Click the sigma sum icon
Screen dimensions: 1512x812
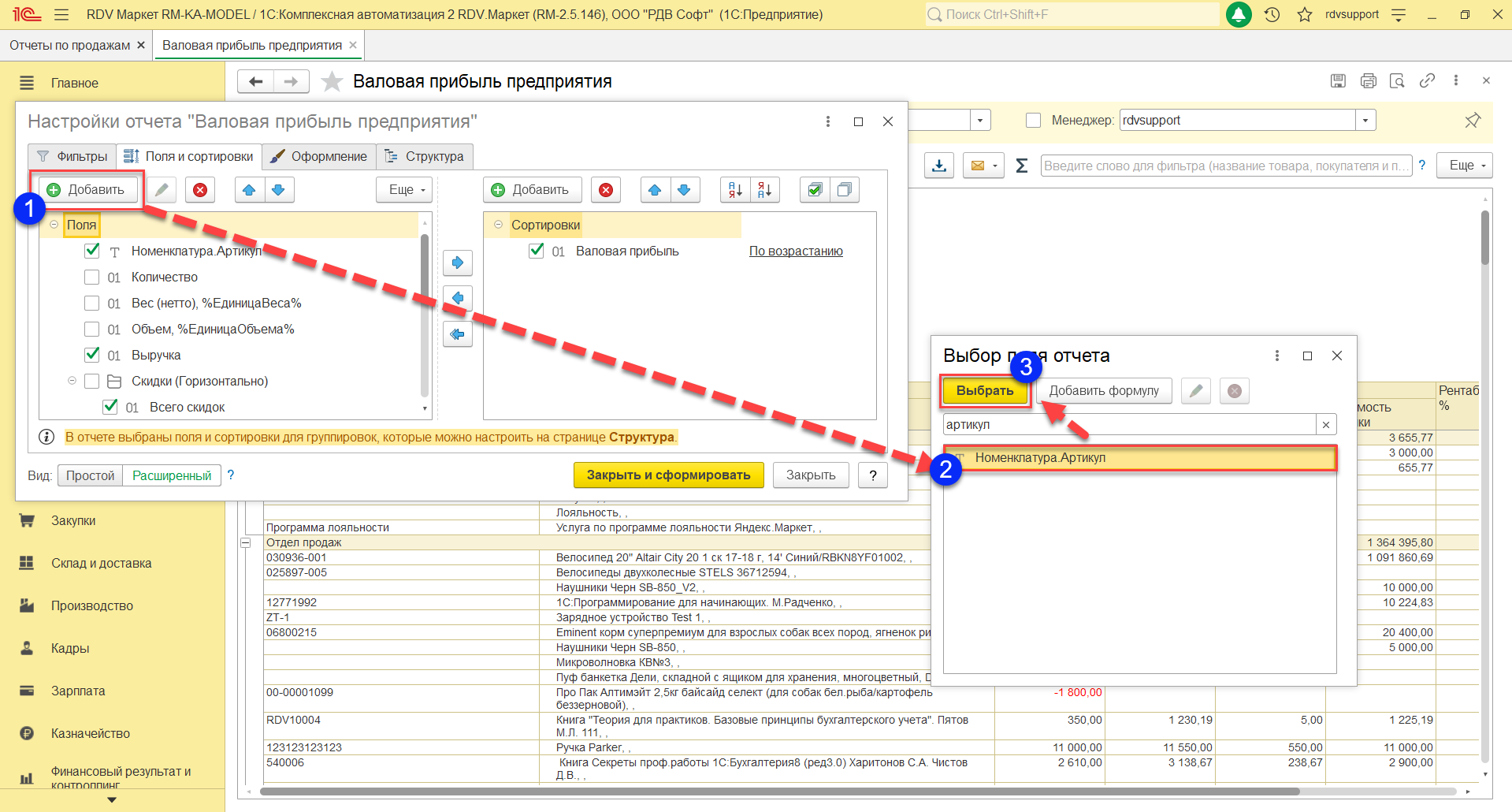pos(1021,166)
